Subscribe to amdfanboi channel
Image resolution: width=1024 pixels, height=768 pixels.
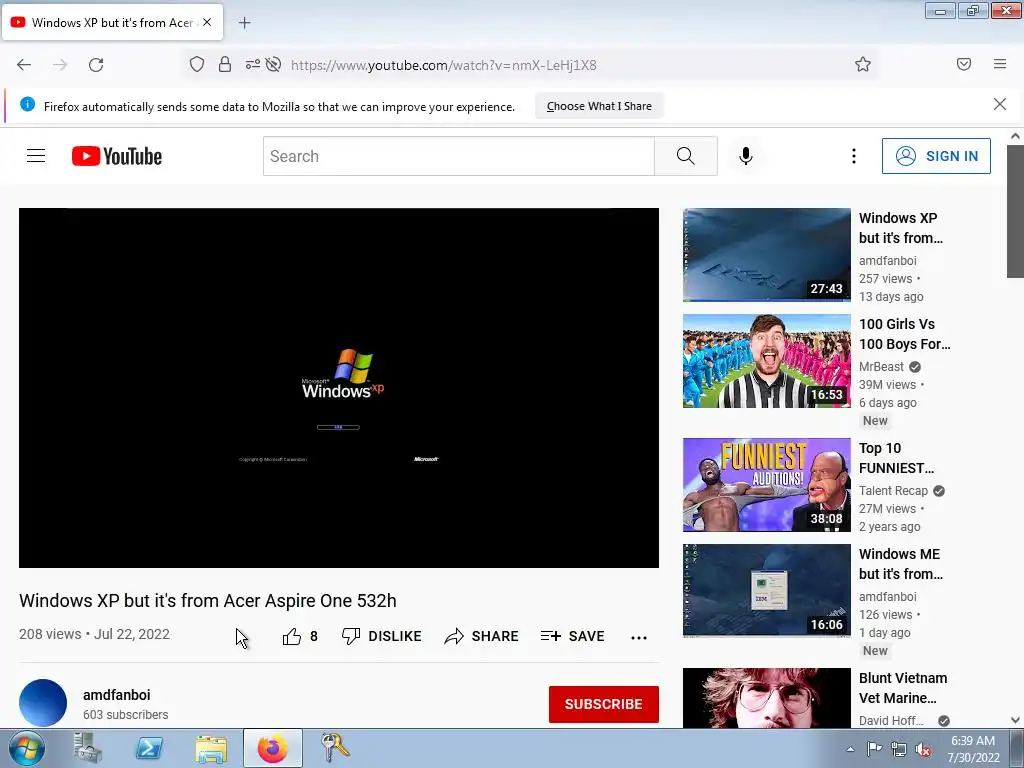pyautogui.click(x=603, y=704)
